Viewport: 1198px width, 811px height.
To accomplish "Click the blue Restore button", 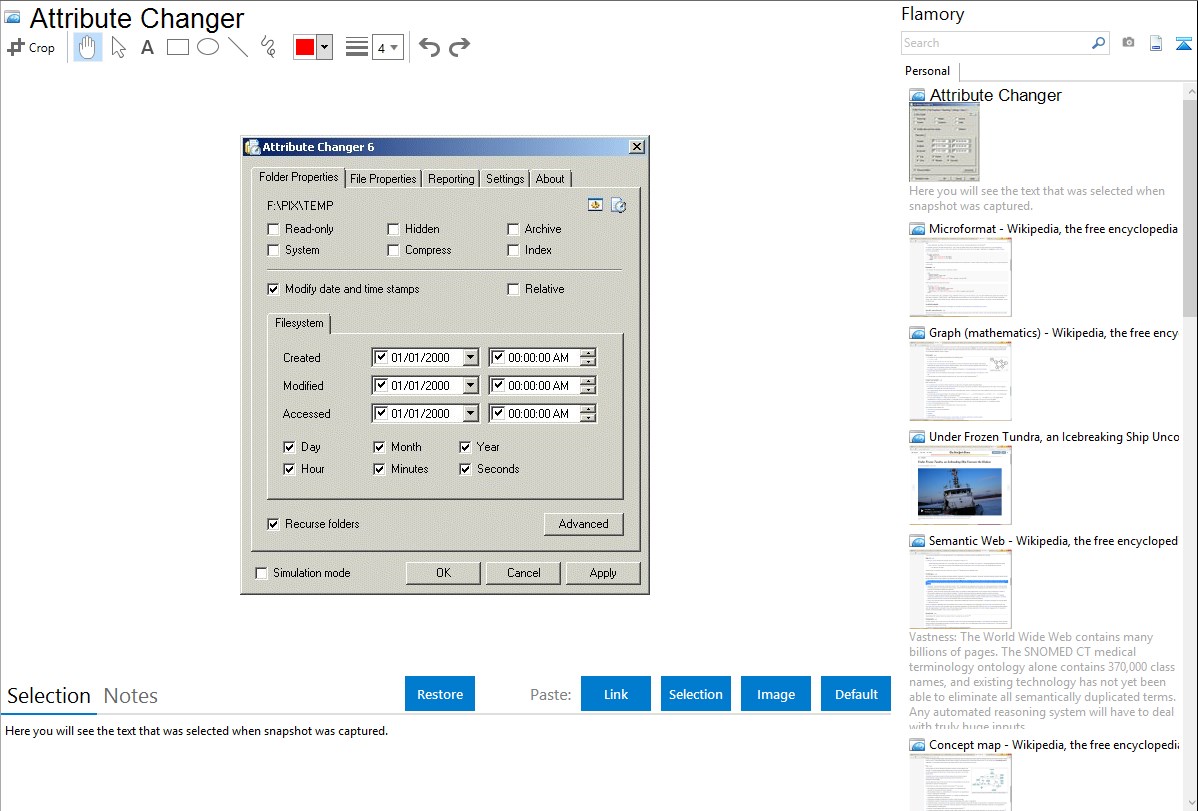I will (x=440, y=694).
